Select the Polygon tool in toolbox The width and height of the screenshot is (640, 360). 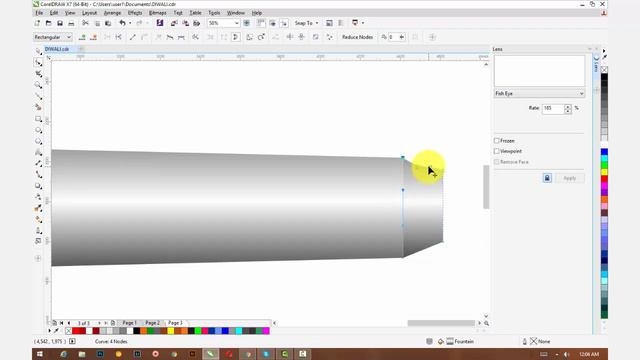[x=38, y=141]
